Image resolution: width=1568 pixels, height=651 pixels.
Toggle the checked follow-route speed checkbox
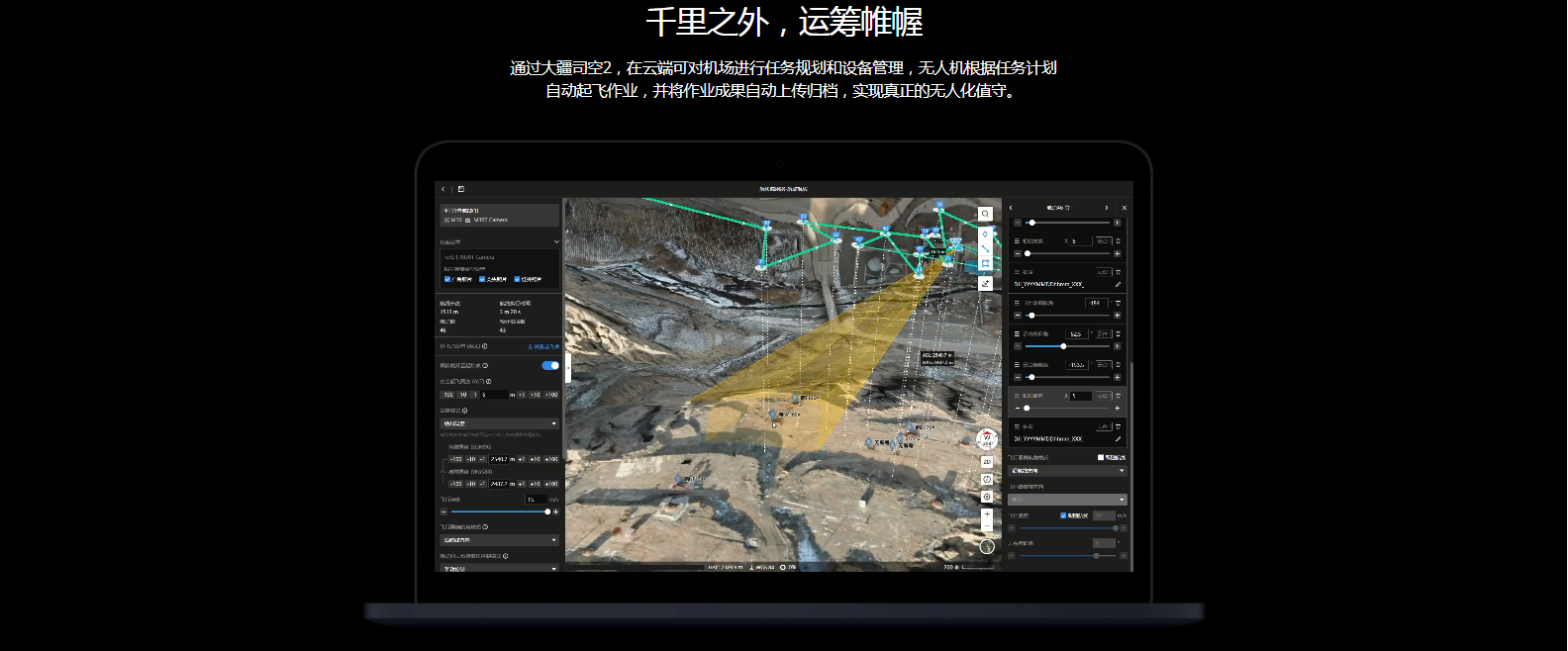[1063, 515]
